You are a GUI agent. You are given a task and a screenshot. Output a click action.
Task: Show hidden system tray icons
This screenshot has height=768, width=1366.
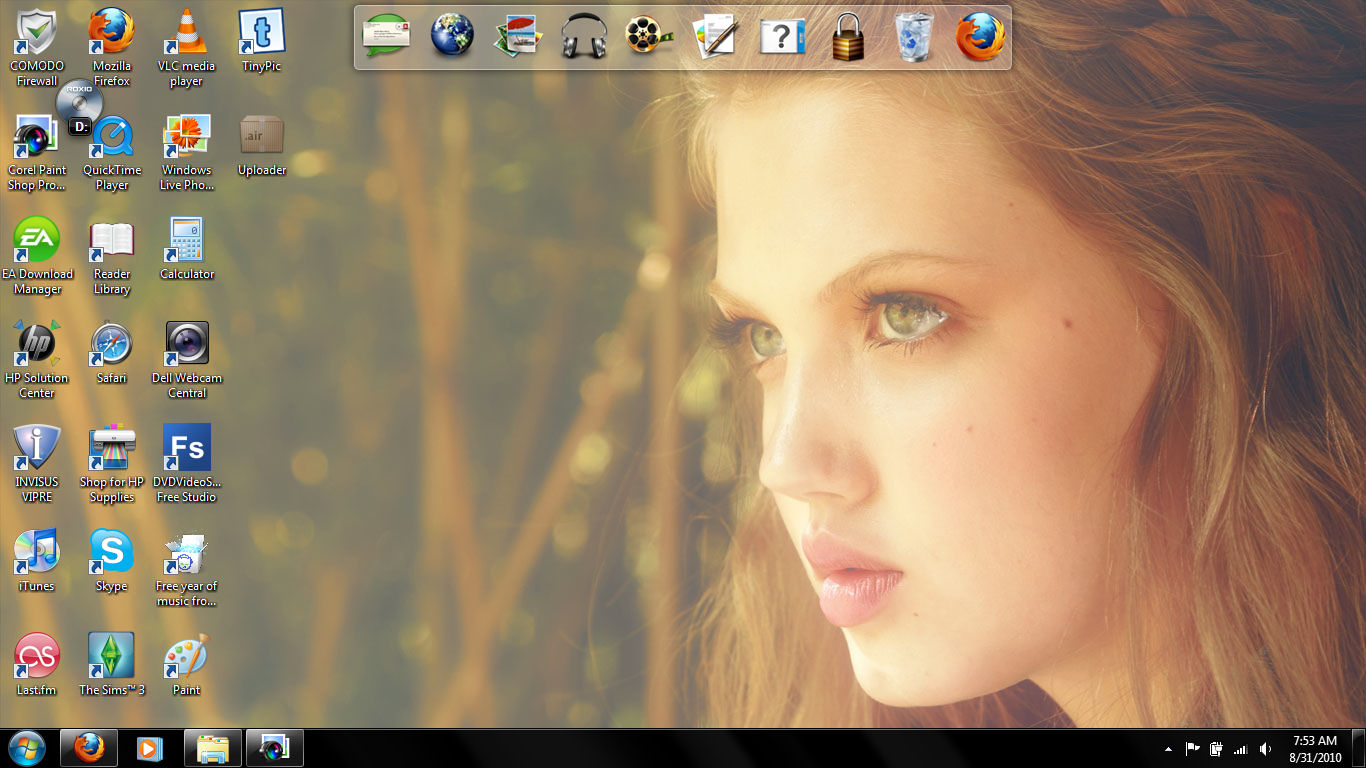(1168, 749)
